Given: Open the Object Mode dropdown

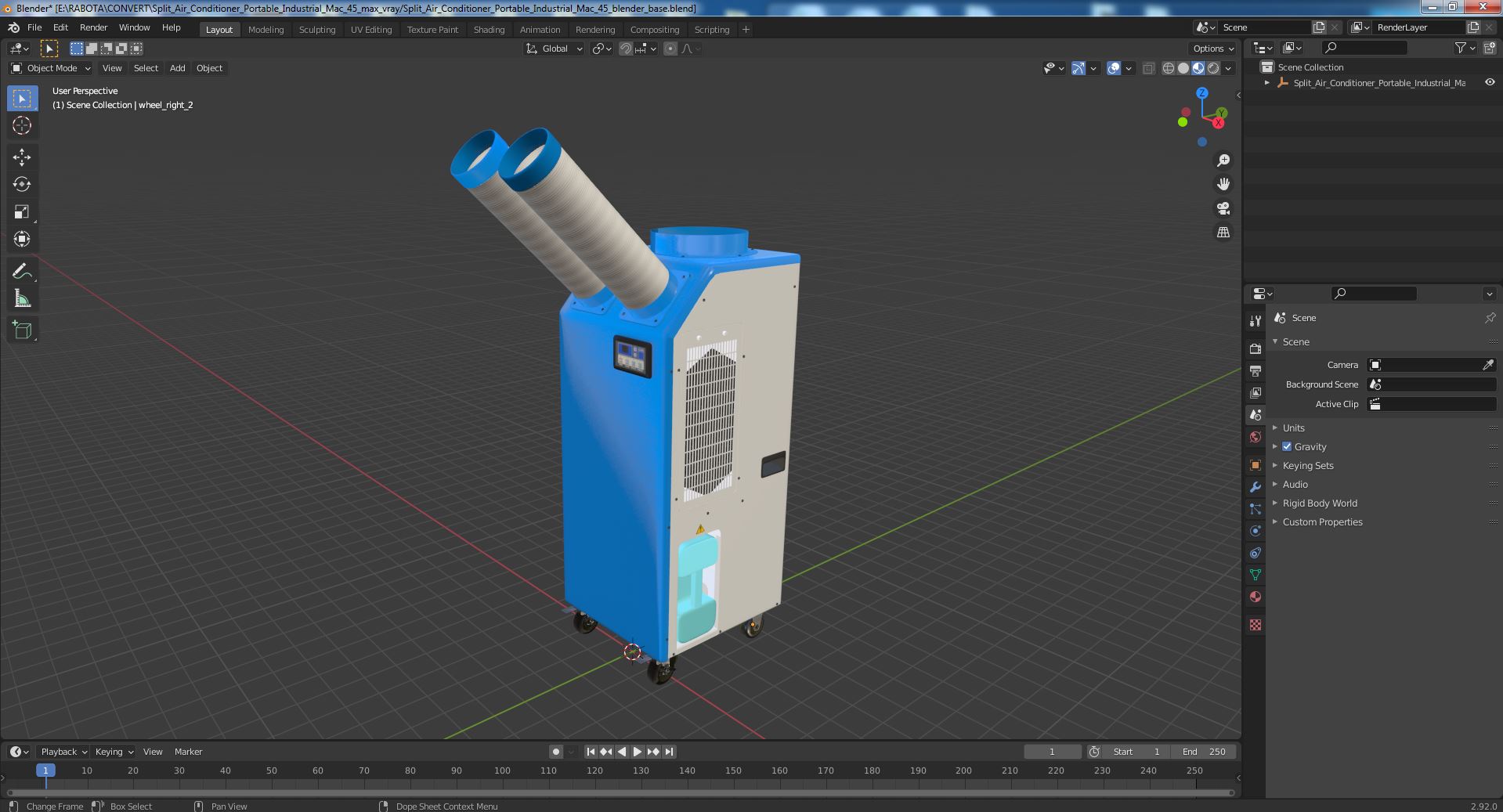Looking at the screenshot, I should pyautogui.click(x=51, y=68).
